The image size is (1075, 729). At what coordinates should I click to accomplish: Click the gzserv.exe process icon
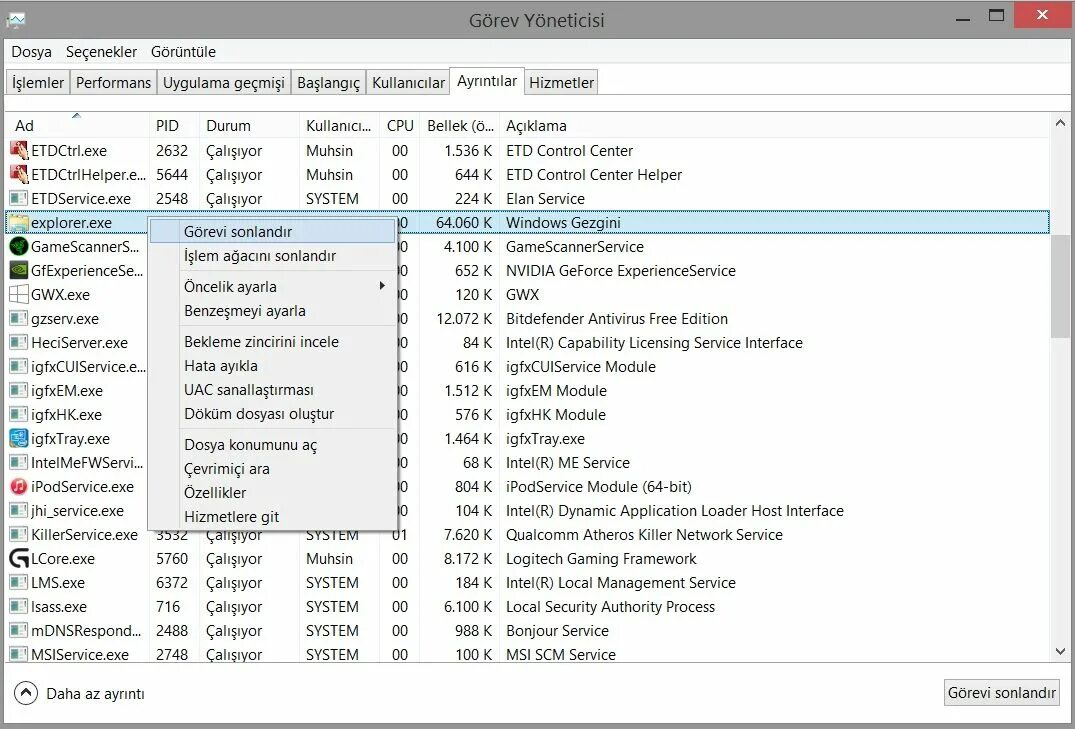[19, 318]
